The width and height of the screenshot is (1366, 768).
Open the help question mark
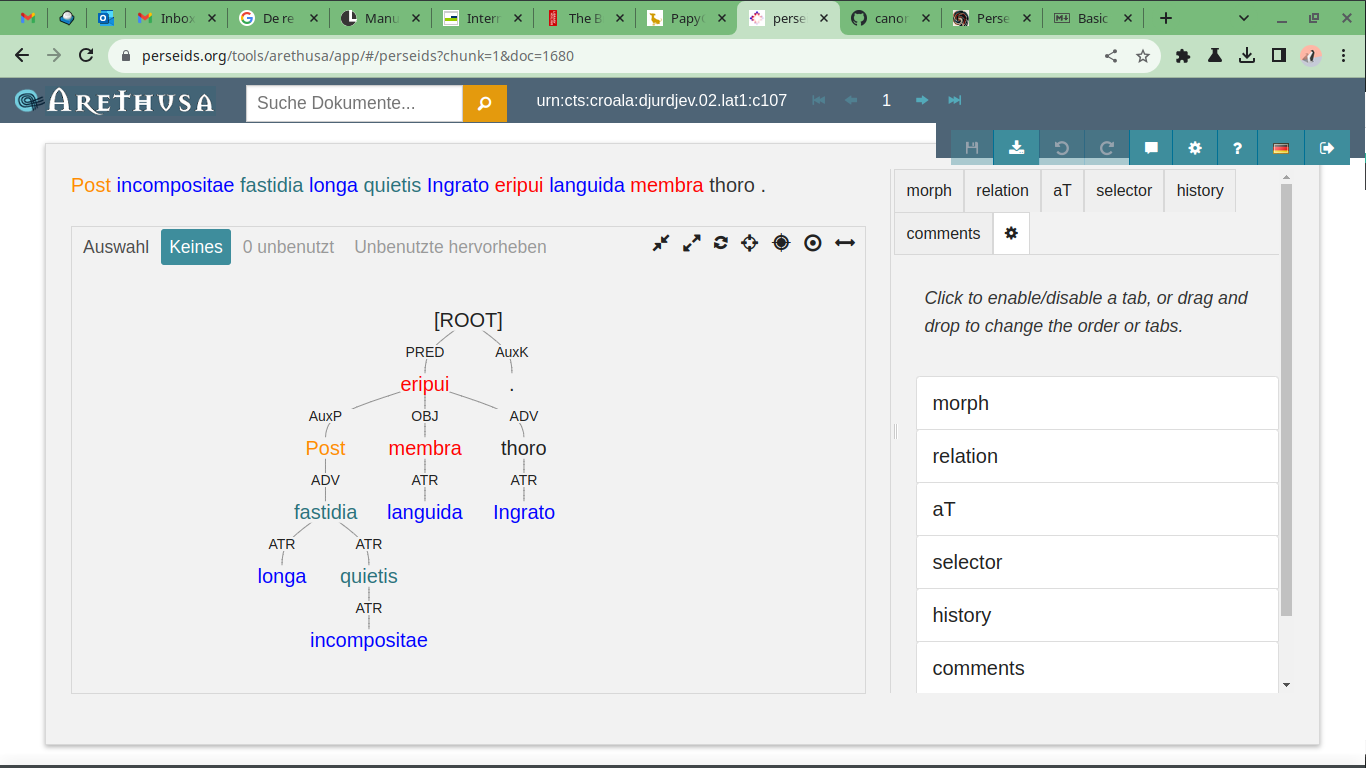(1238, 148)
